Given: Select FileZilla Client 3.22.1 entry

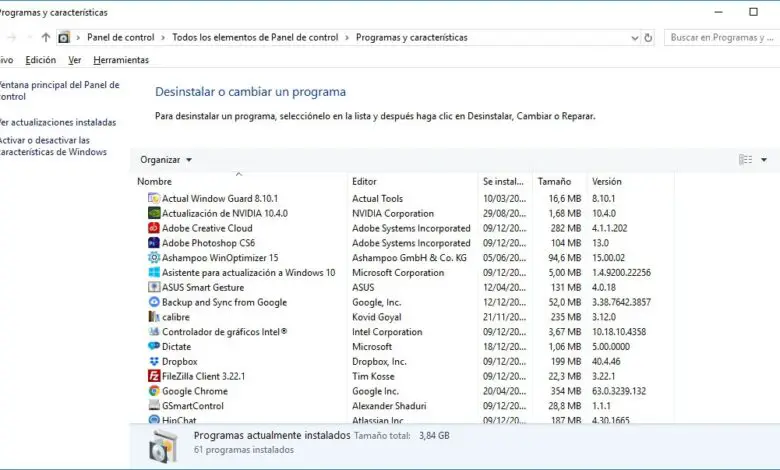Looking at the screenshot, I should (203, 376).
